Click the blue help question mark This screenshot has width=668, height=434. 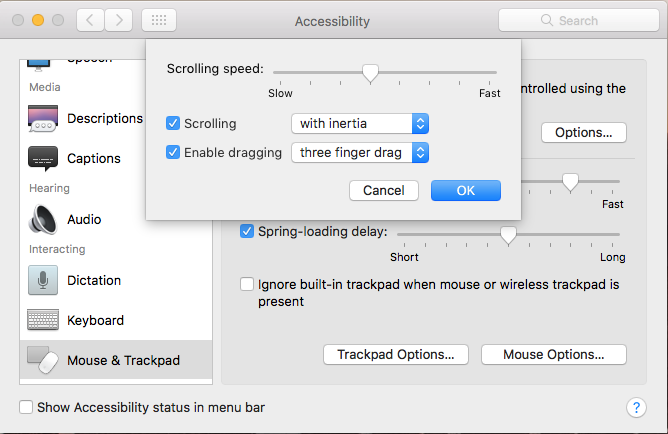tap(636, 407)
